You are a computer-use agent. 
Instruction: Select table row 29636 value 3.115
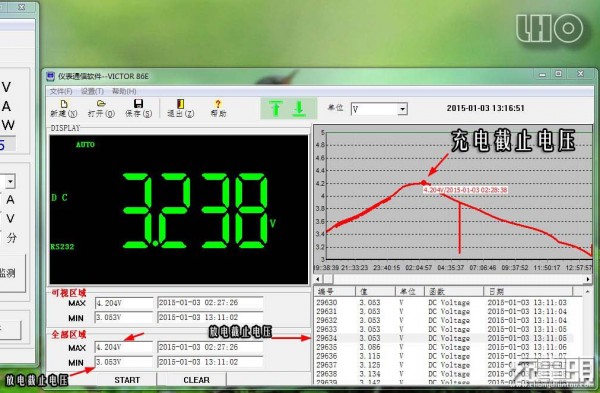click(444, 356)
